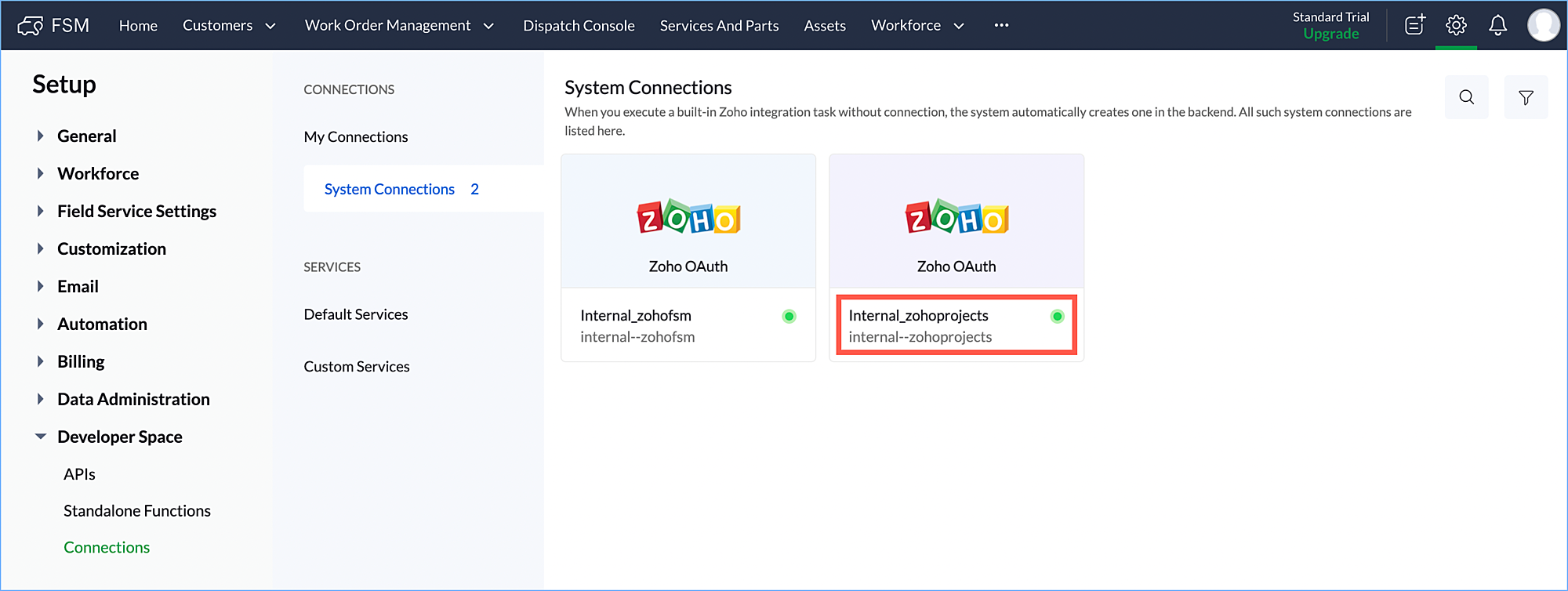Click the Upgrade link
Viewport: 1568px width, 591px height.
tap(1330, 34)
